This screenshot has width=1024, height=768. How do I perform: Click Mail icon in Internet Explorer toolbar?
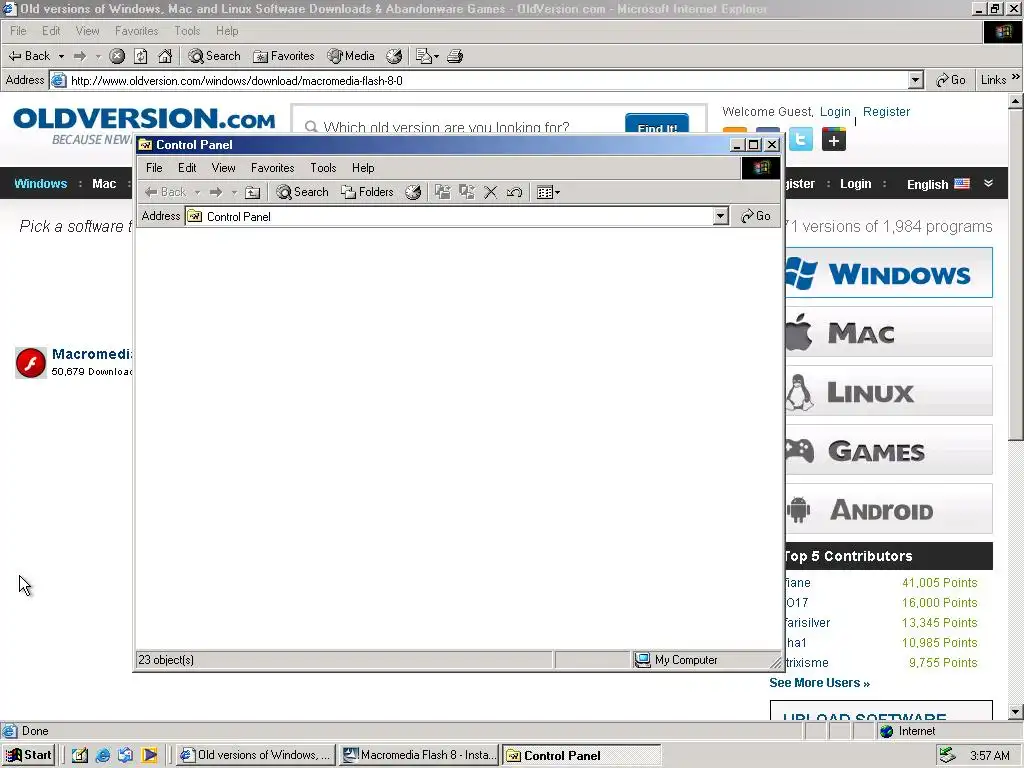pyautogui.click(x=427, y=56)
